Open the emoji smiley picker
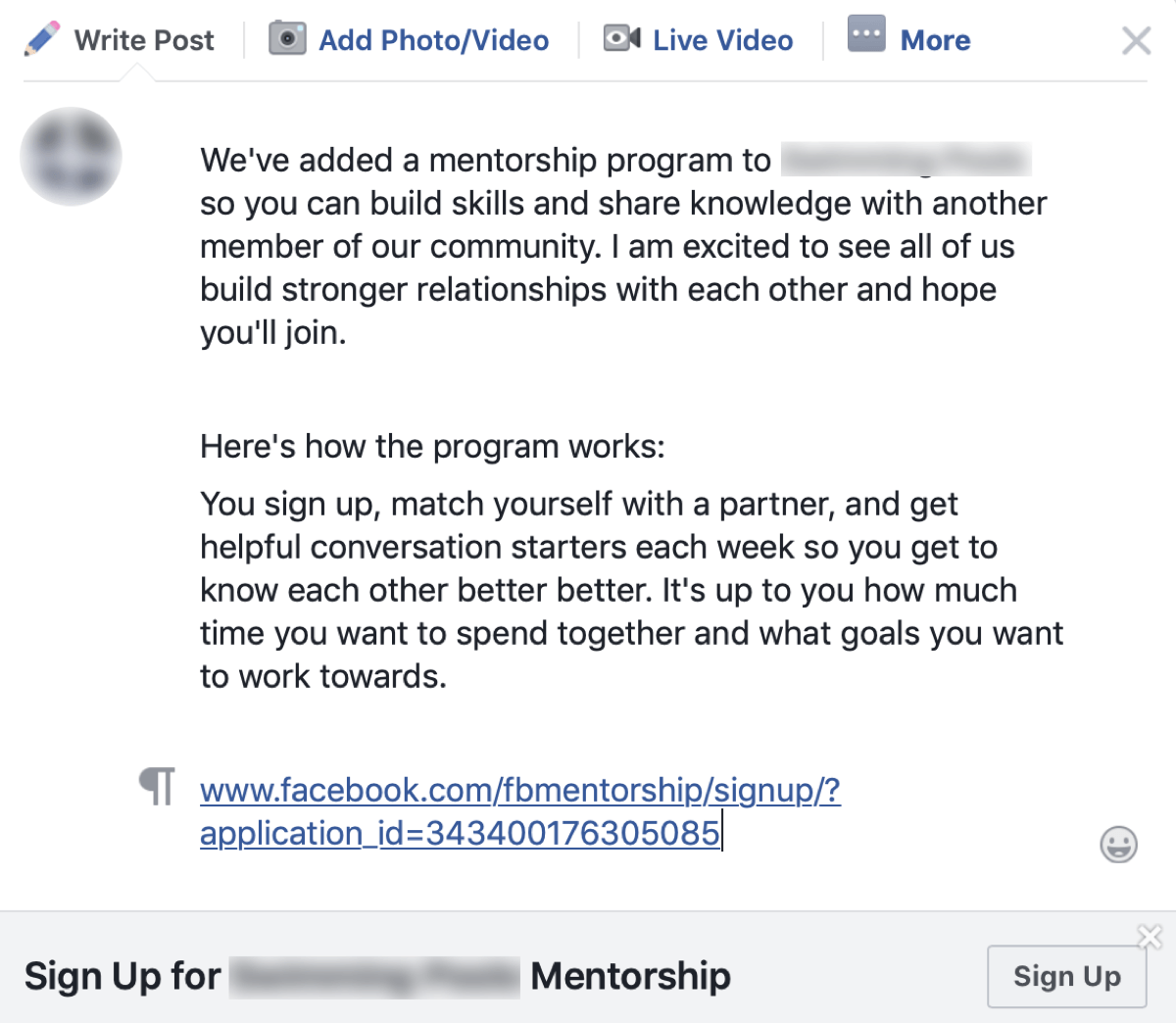Viewport: 1176px width, 1023px height. [x=1119, y=844]
